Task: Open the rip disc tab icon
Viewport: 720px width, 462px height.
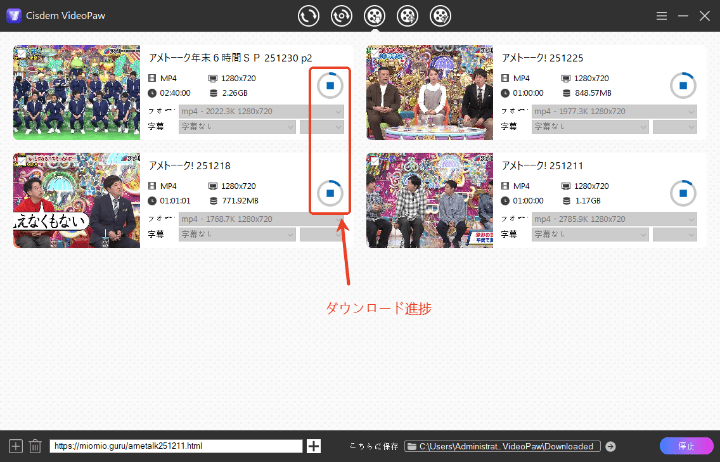Action: 341,16
